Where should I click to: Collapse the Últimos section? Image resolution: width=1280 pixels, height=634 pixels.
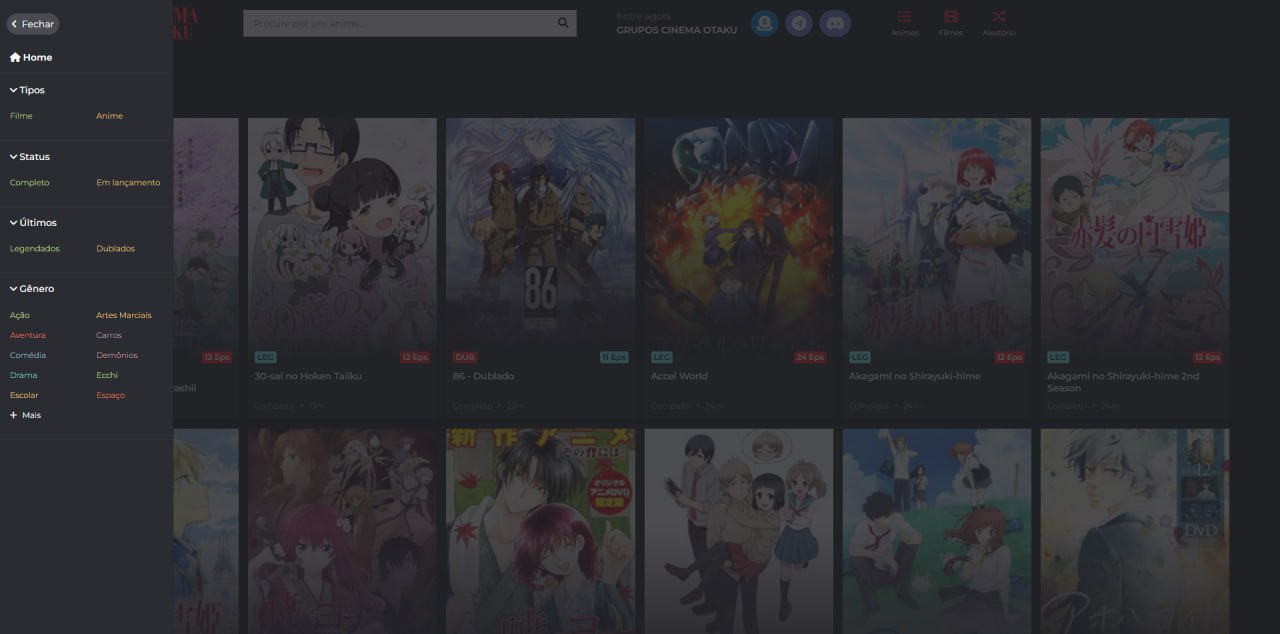pyautogui.click(x=33, y=223)
